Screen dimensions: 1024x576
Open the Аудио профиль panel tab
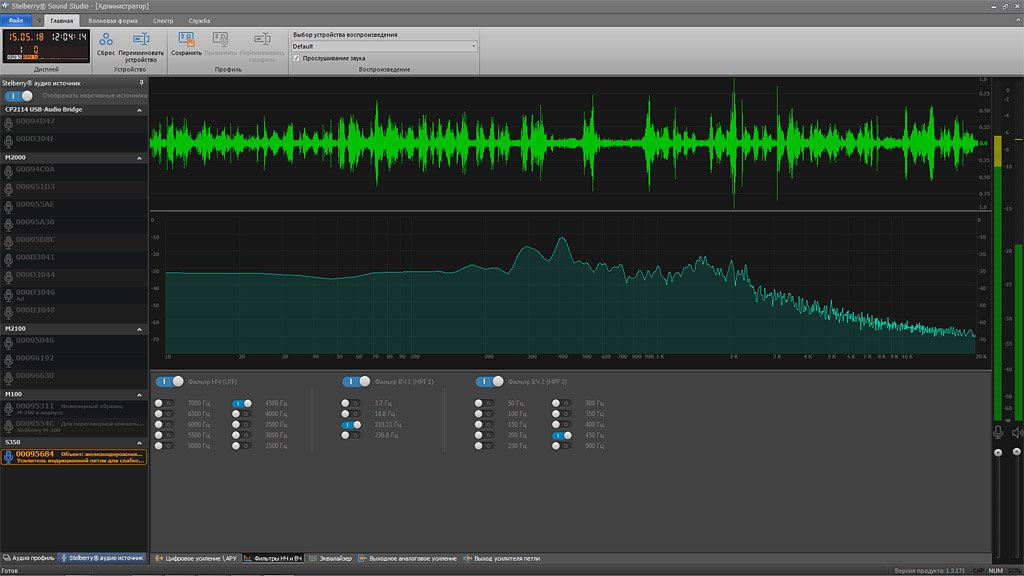pos(30,558)
